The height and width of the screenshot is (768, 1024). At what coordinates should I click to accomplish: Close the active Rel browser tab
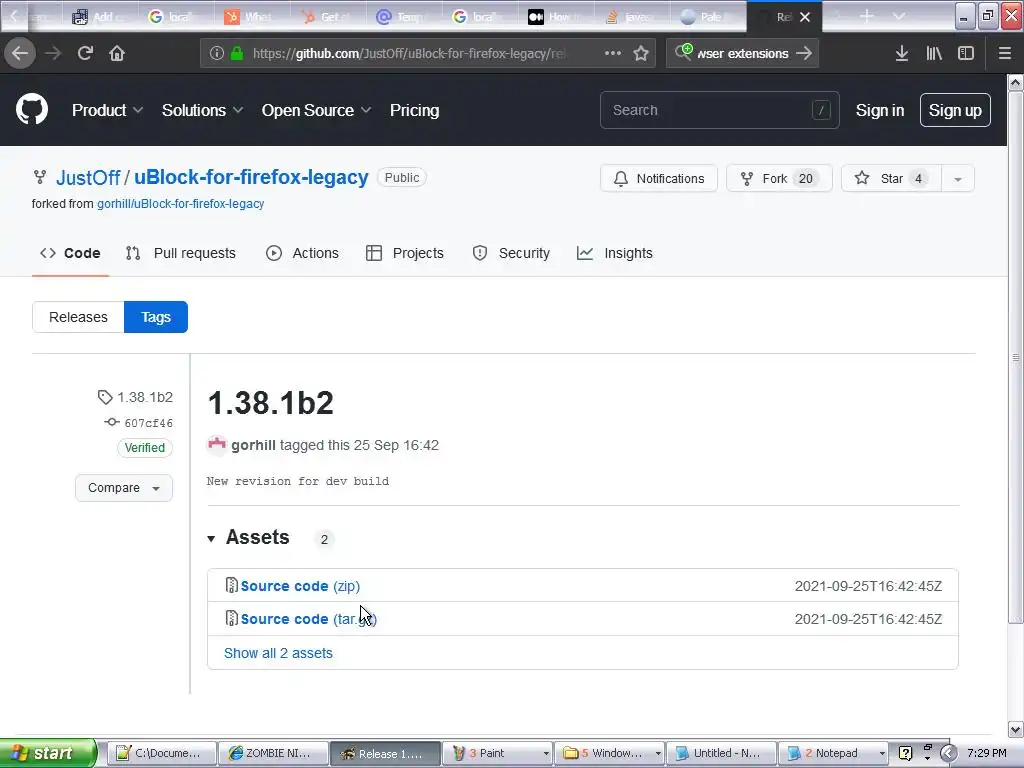[805, 17]
